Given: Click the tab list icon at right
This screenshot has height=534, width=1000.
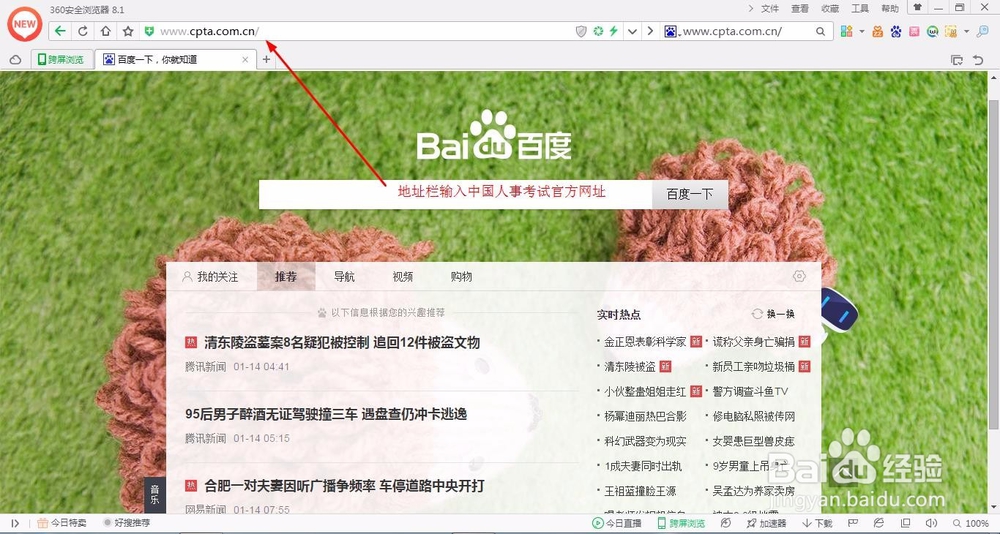Looking at the screenshot, I should (957, 60).
